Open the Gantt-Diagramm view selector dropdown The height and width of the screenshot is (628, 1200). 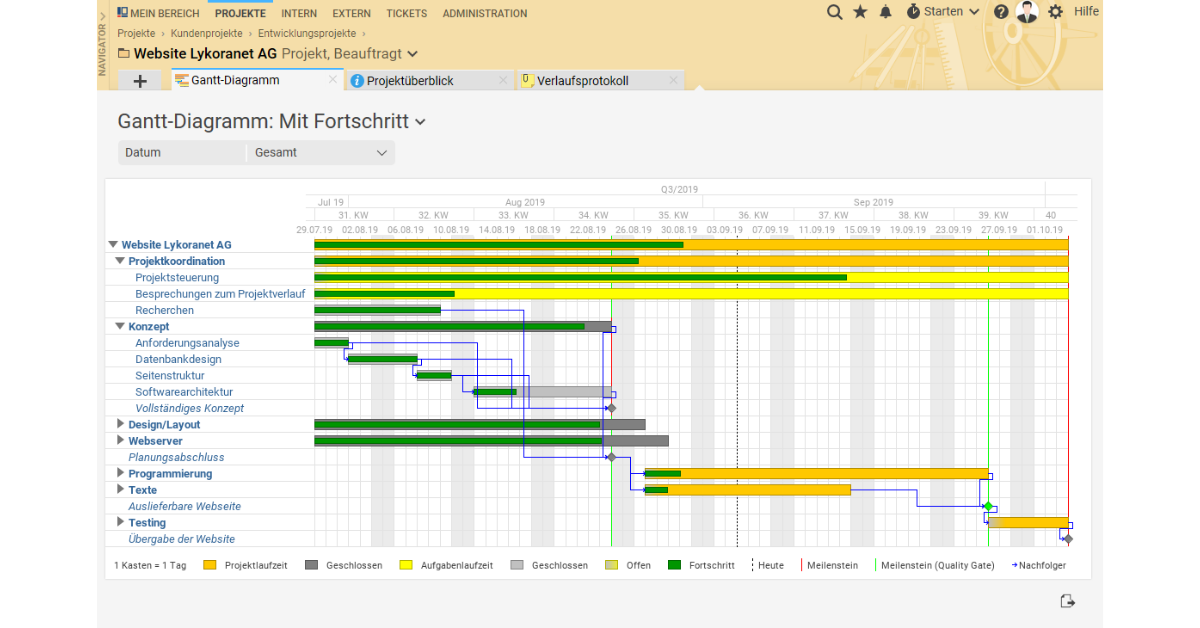(x=421, y=122)
